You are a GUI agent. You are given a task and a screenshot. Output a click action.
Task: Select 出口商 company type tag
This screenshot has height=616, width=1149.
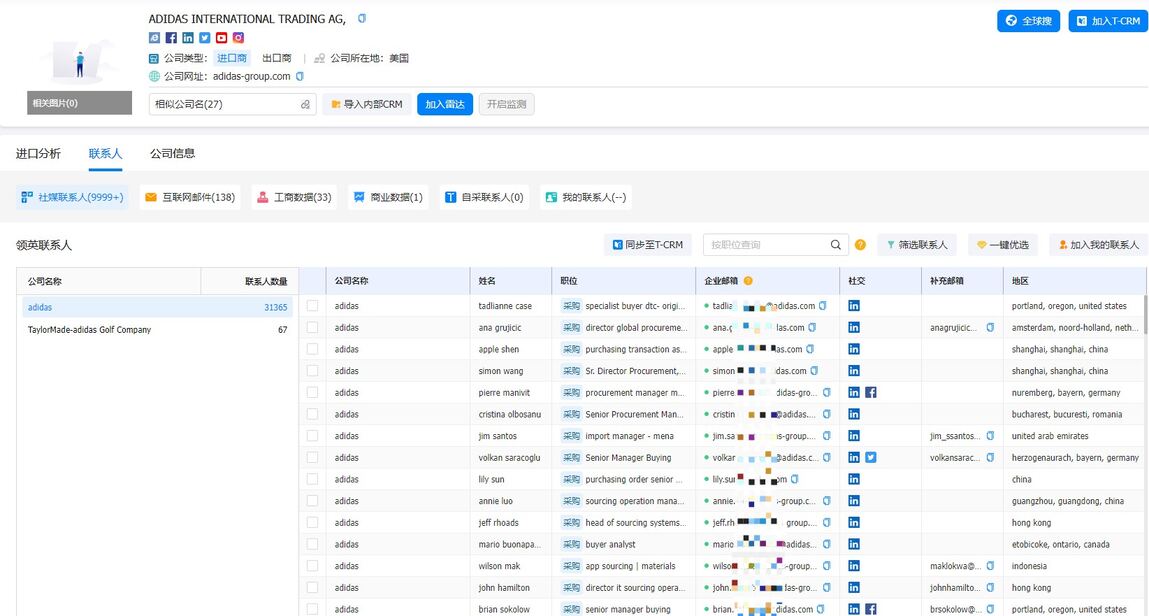tap(277, 58)
